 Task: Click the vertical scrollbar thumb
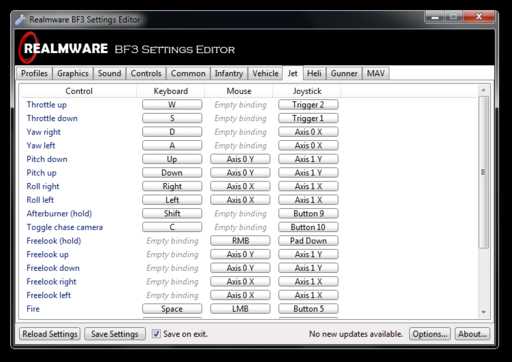484,172
